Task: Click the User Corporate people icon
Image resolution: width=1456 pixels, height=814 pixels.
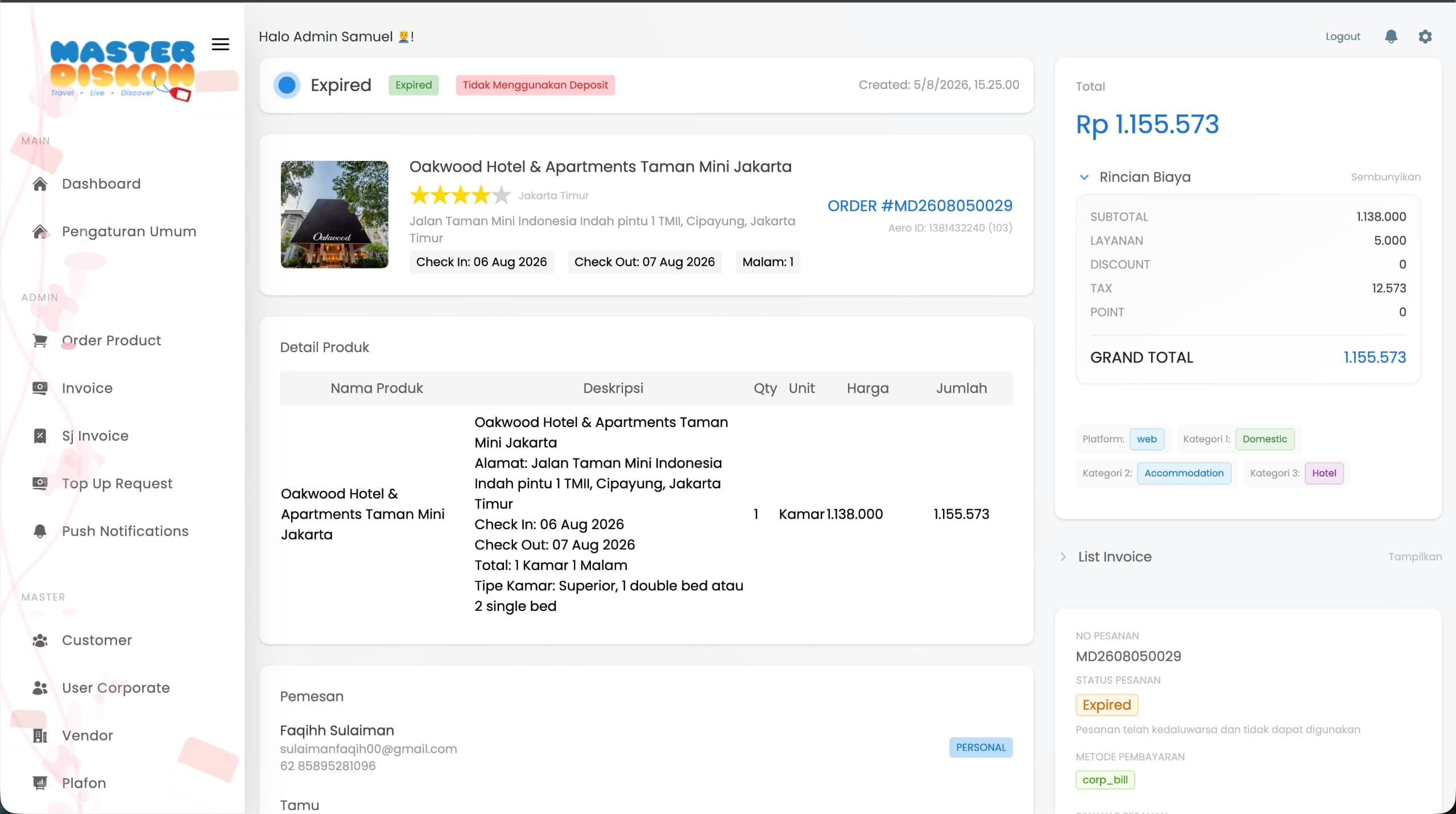Action: pos(40,688)
